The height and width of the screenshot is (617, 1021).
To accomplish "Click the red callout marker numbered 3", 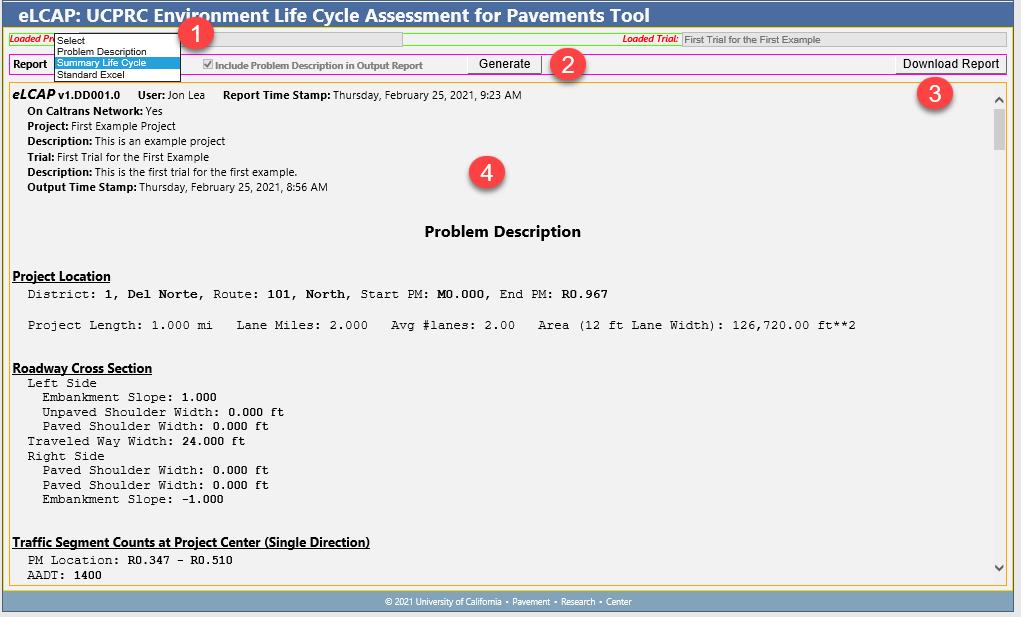I will point(934,95).
